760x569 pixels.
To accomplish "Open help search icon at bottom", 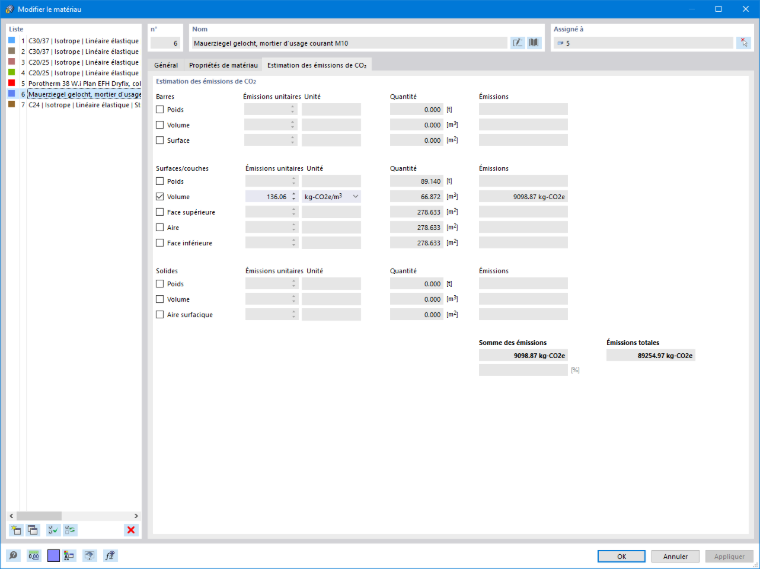I will click(x=14, y=555).
